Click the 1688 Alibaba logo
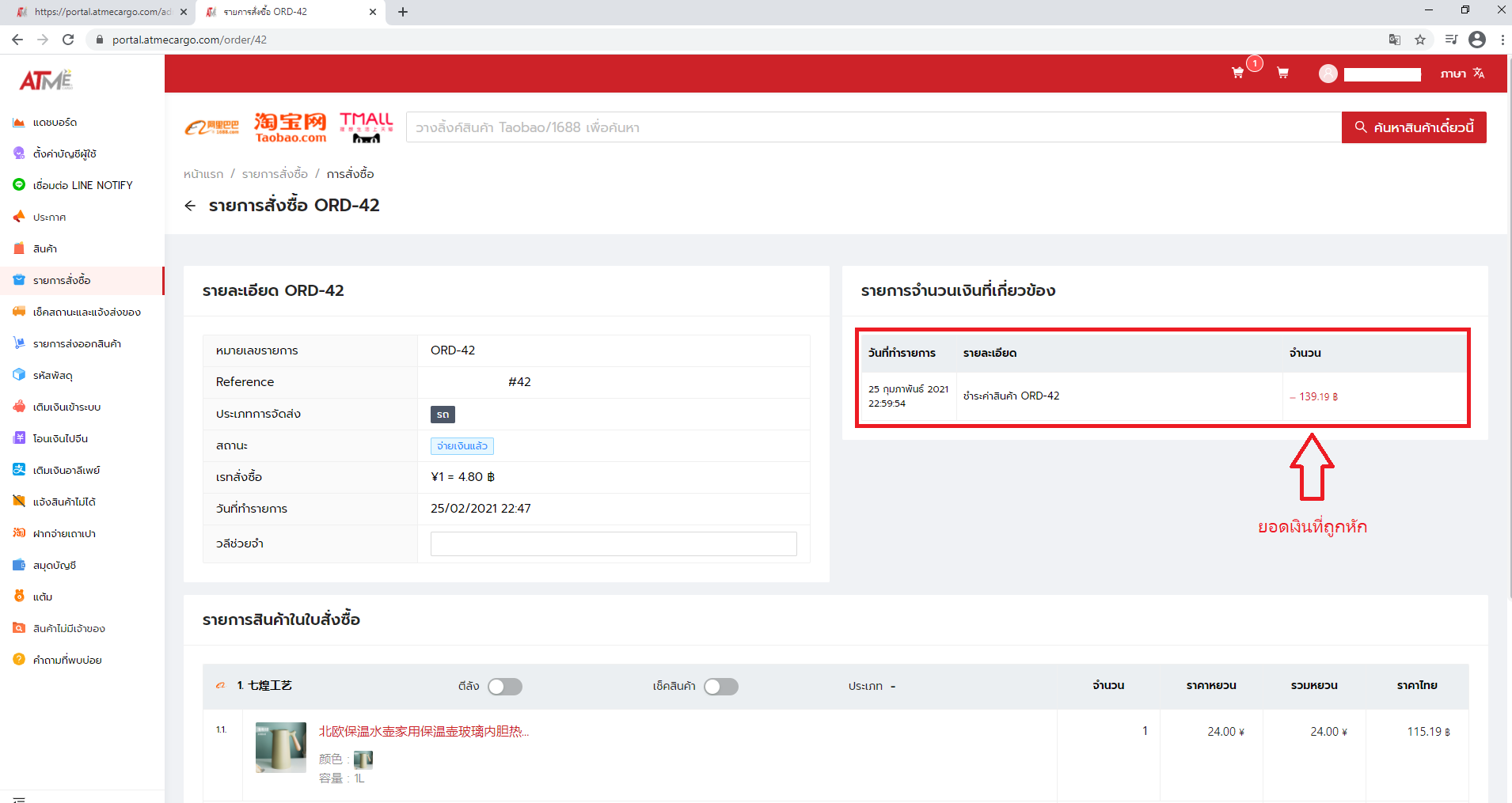Screen dimensions: 1512x803 pos(212,127)
